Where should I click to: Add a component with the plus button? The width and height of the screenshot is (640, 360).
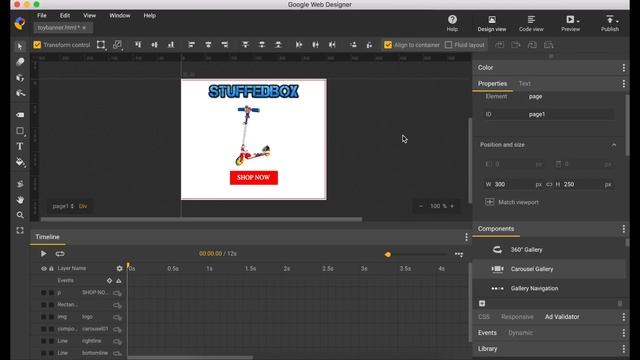click(482, 303)
